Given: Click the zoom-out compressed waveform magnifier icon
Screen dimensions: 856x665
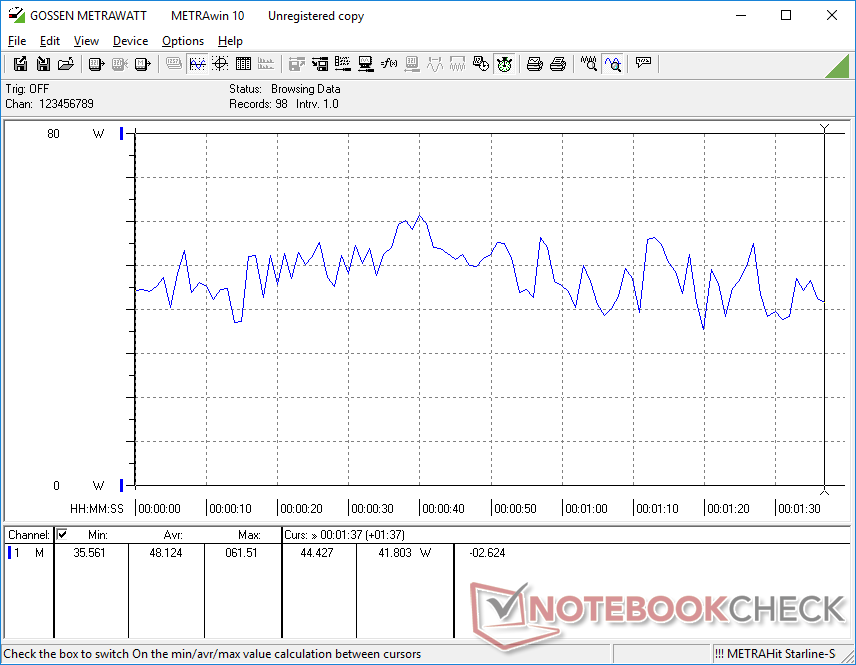Looking at the screenshot, I should (588, 64).
